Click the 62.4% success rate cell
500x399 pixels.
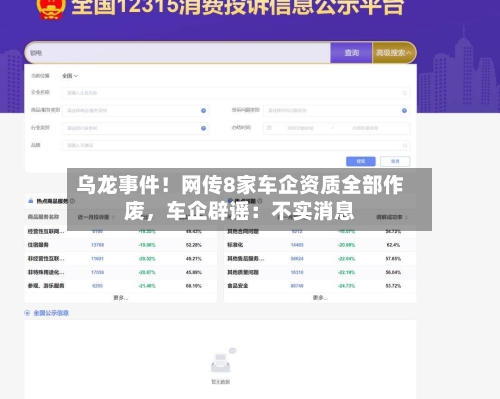click(393, 245)
